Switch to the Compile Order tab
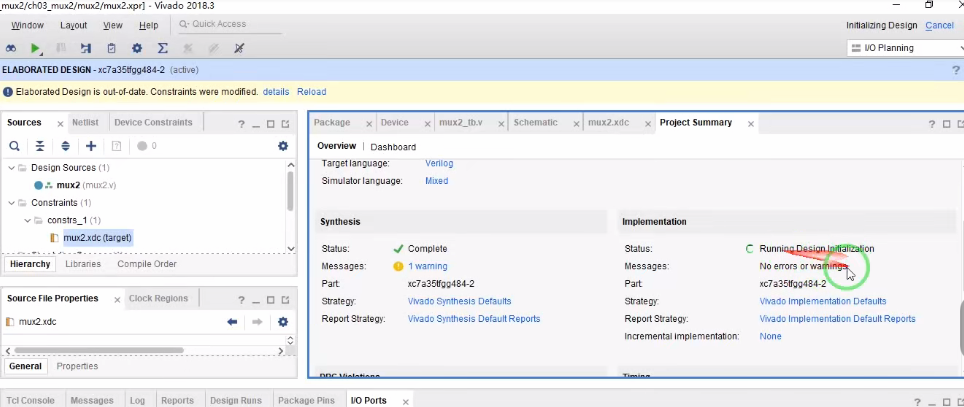 click(147, 264)
